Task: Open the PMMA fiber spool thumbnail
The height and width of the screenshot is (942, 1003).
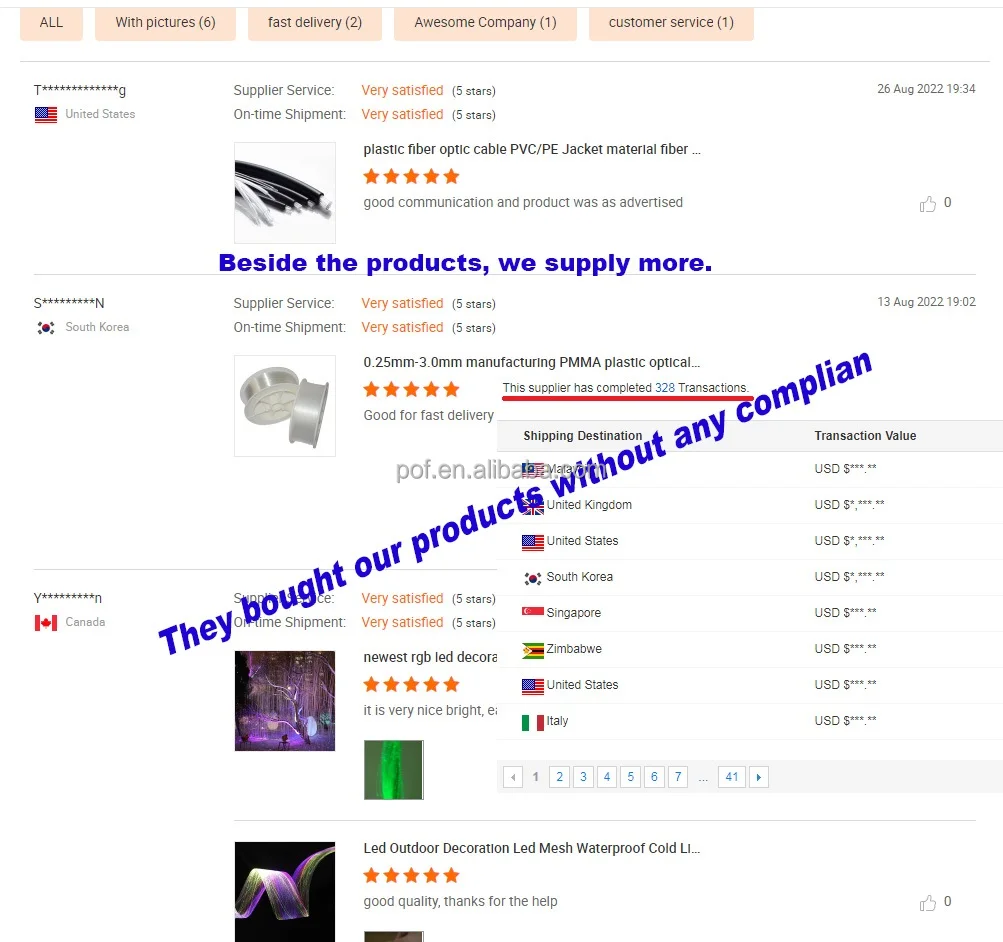Action: pos(285,406)
